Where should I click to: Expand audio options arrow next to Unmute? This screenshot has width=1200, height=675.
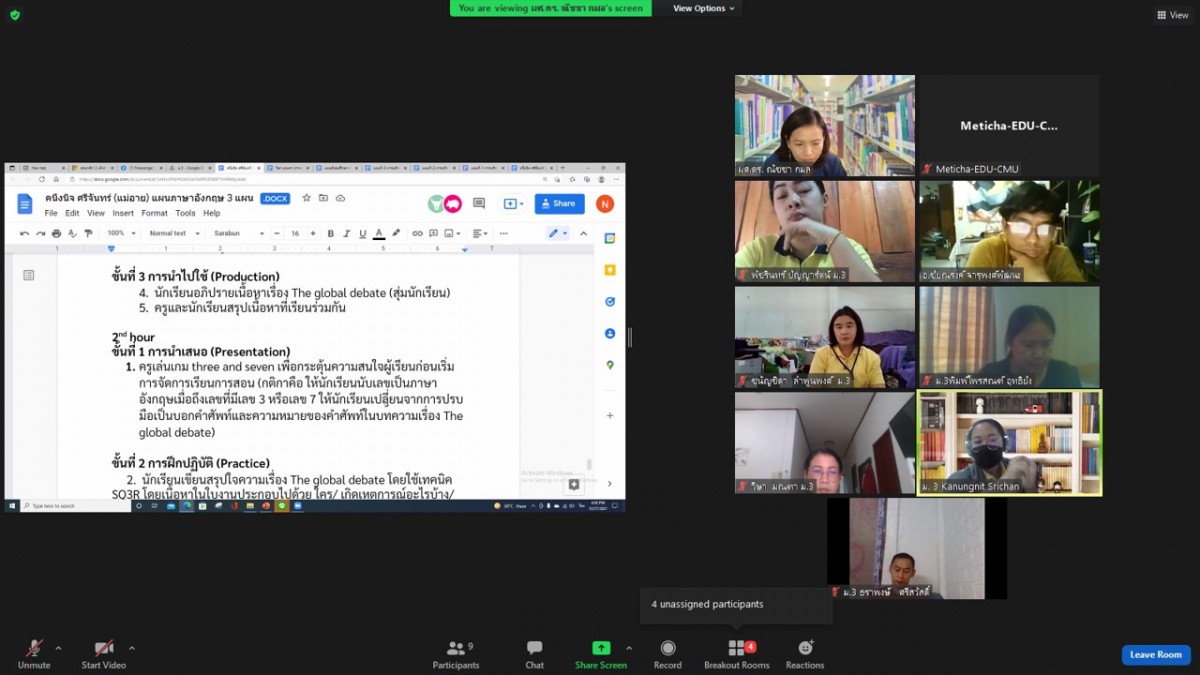pos(58,648)
